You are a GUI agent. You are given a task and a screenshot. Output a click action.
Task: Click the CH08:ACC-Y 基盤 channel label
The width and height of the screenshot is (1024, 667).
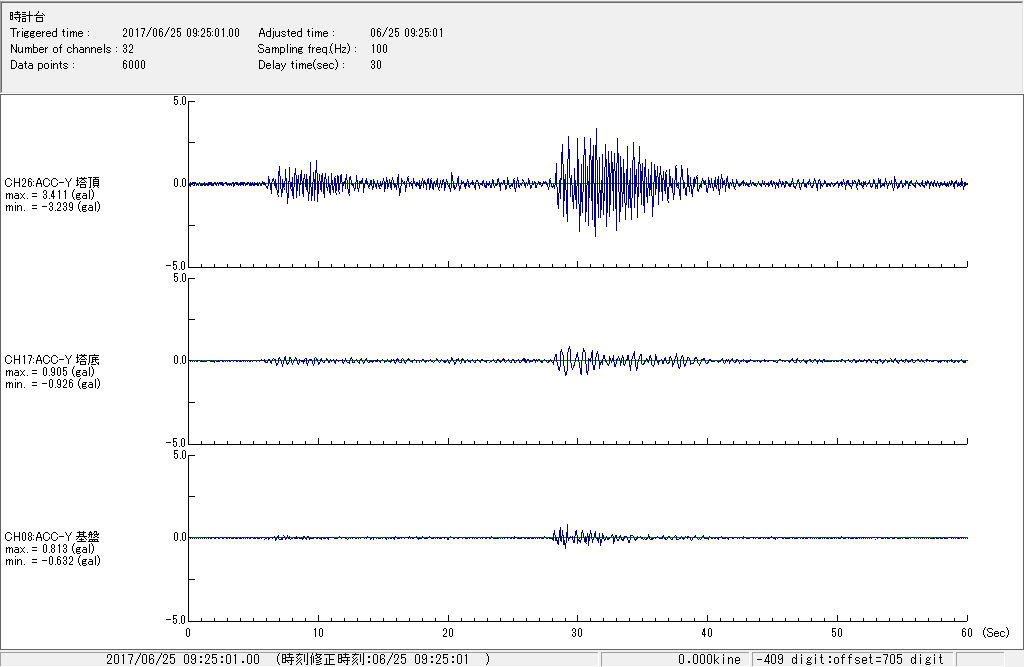click(x=52, y=536)
